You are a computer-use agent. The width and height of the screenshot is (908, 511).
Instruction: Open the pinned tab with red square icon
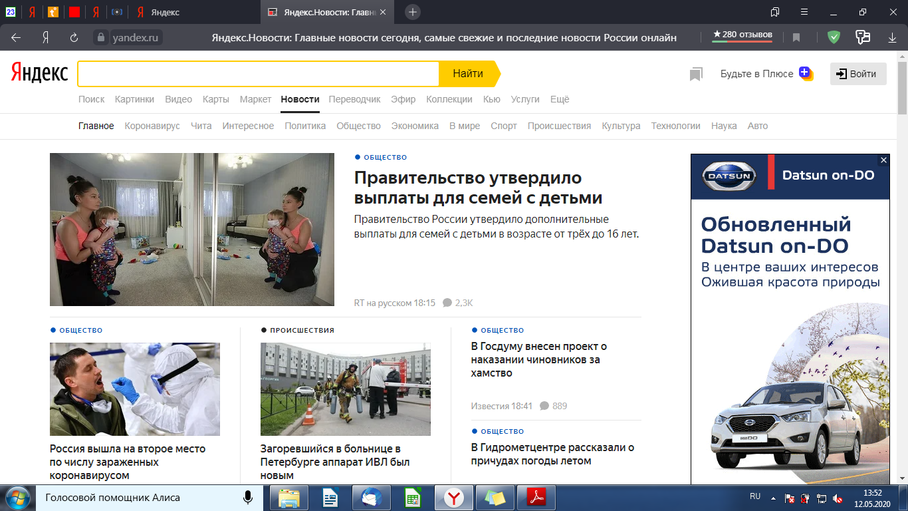click(x=74, y=12)
